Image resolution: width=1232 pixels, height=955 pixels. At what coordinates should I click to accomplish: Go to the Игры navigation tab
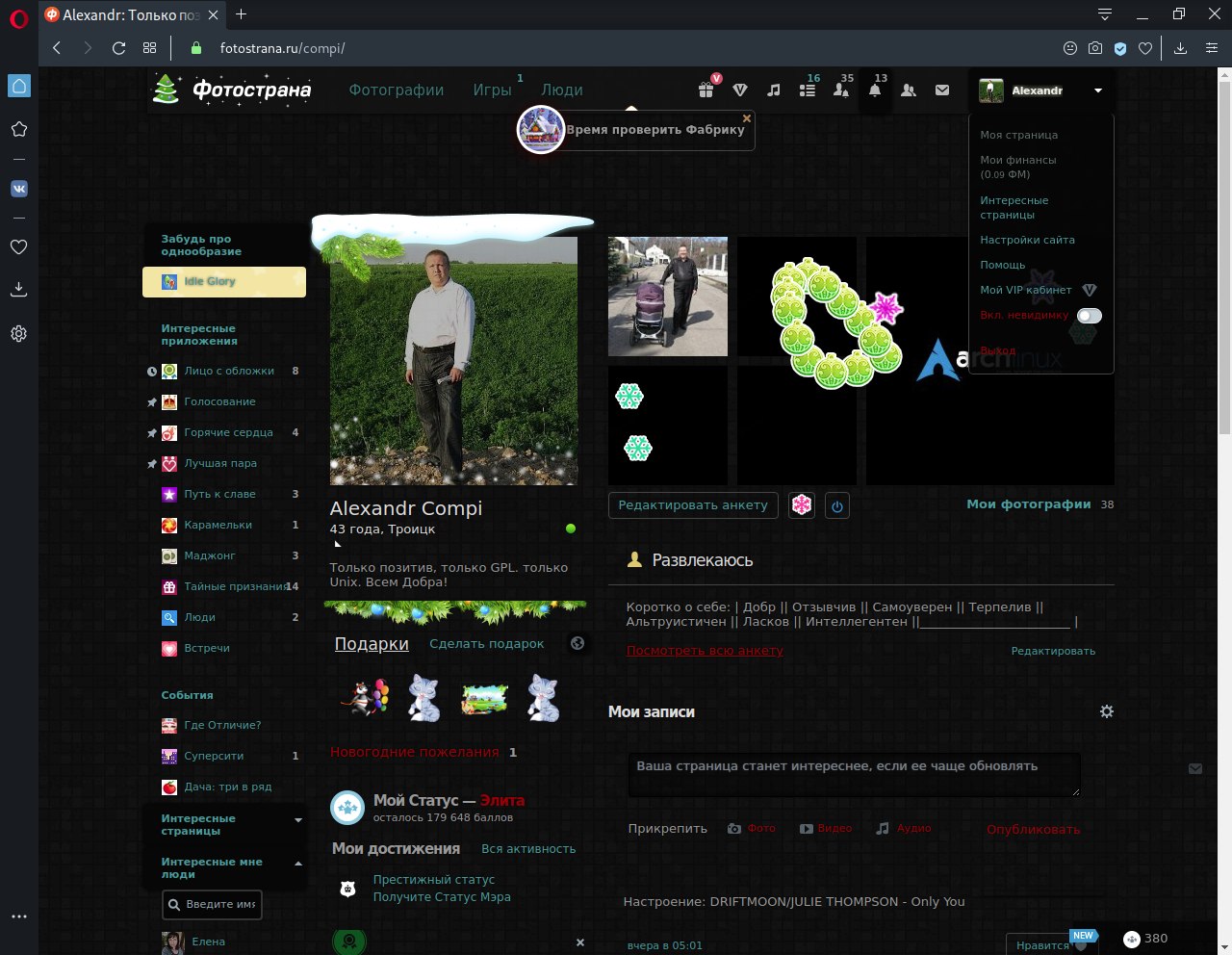click(492, 90)
